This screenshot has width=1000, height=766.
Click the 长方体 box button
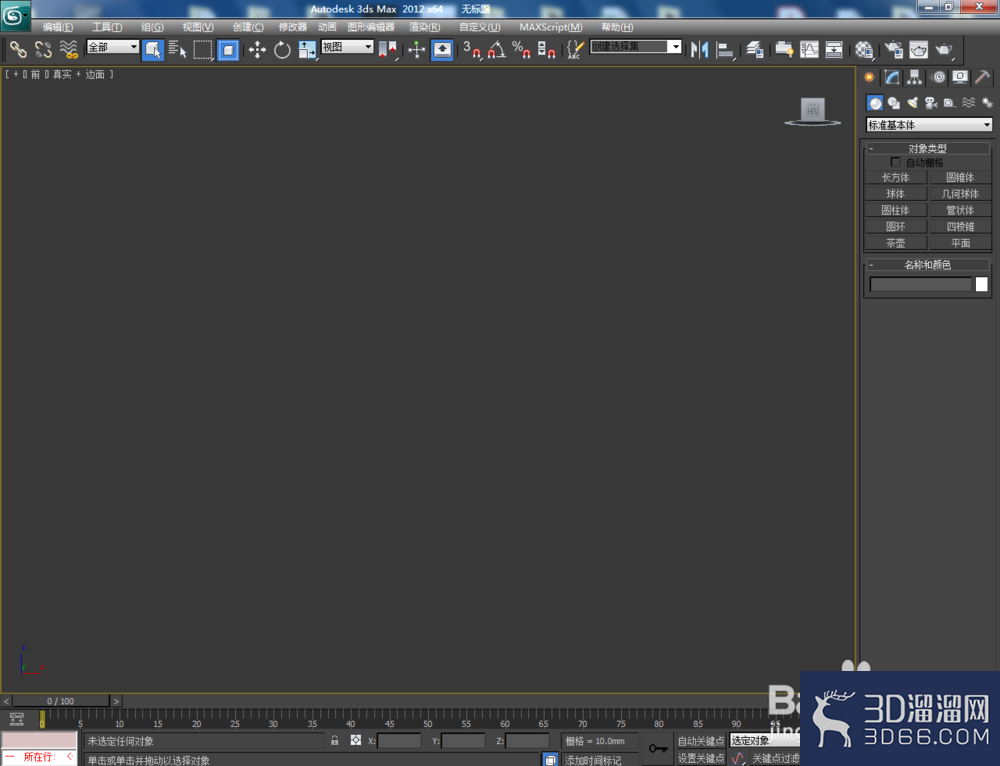click(x=895, y=177)
